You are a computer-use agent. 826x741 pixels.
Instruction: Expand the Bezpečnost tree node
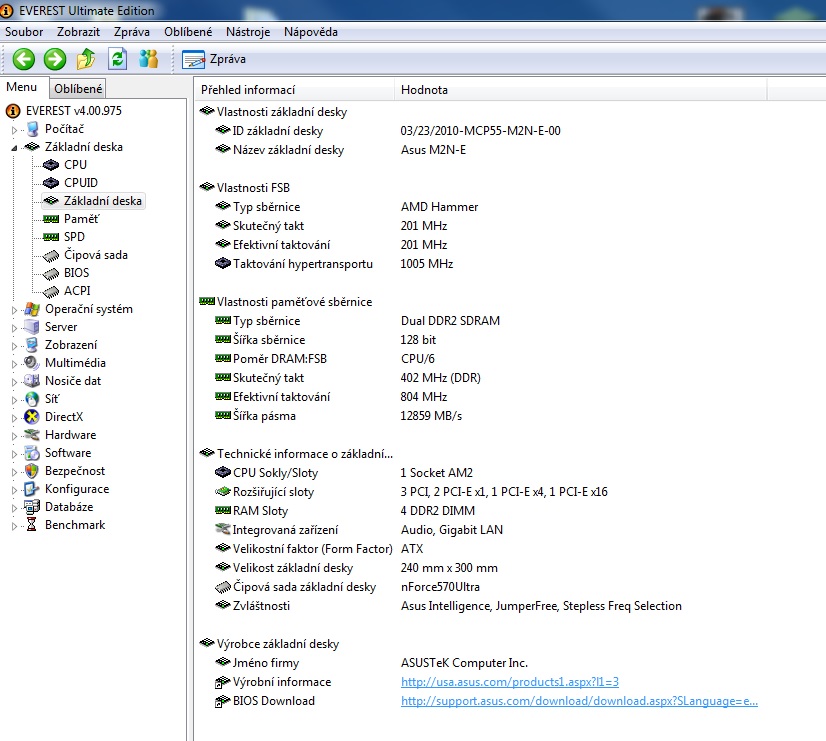point(14,471)
